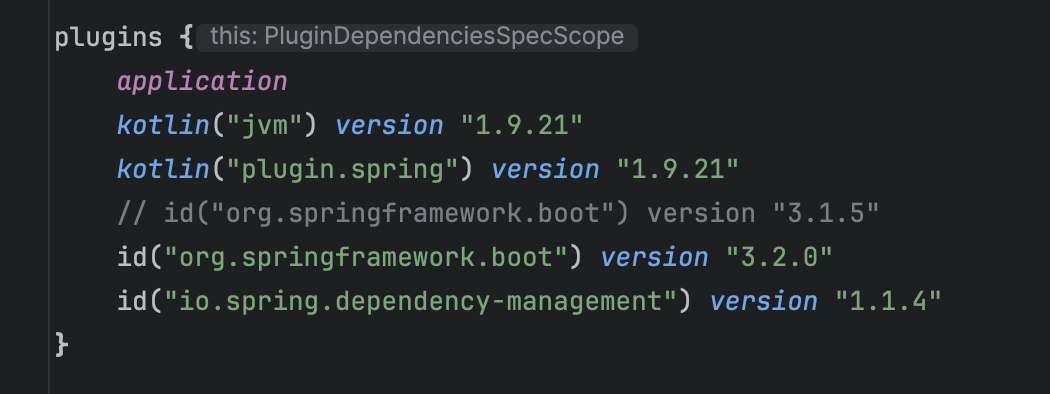Click the 'plugins' keyword
The width and height of the screenshot is (1050, 394).
point(108,38)
